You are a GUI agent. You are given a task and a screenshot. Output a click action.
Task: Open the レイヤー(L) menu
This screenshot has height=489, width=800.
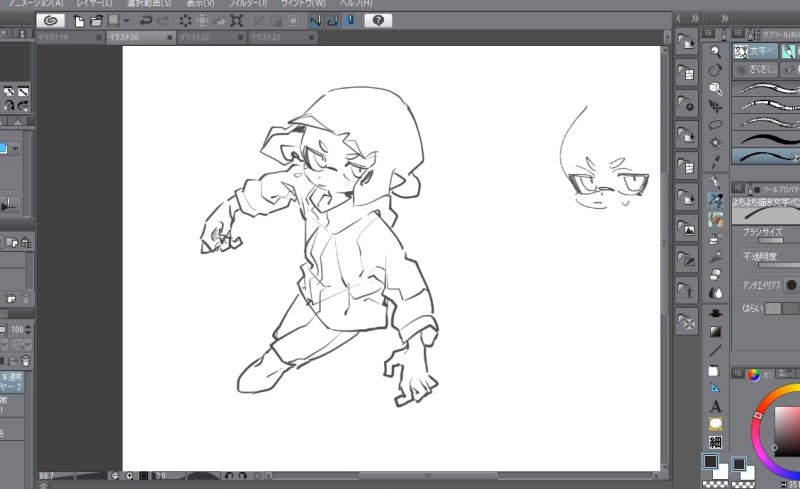(94, 4)
